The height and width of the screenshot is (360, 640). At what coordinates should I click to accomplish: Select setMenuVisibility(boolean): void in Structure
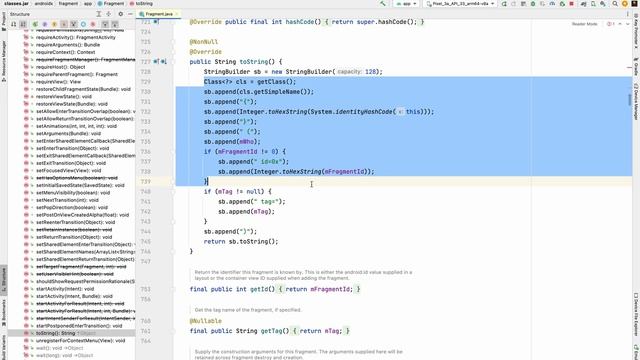(73, 193)
